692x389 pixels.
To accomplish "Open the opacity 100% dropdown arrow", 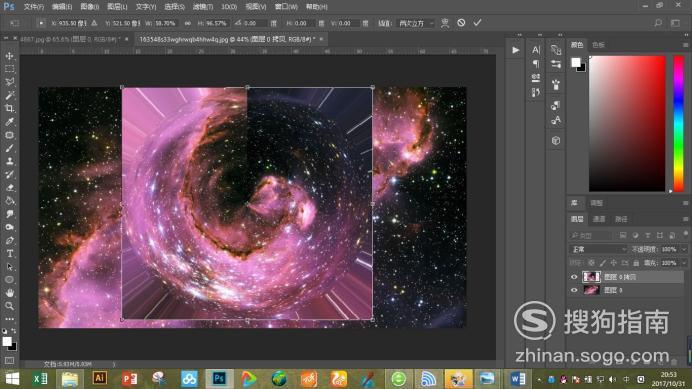I will click(684, 249).
